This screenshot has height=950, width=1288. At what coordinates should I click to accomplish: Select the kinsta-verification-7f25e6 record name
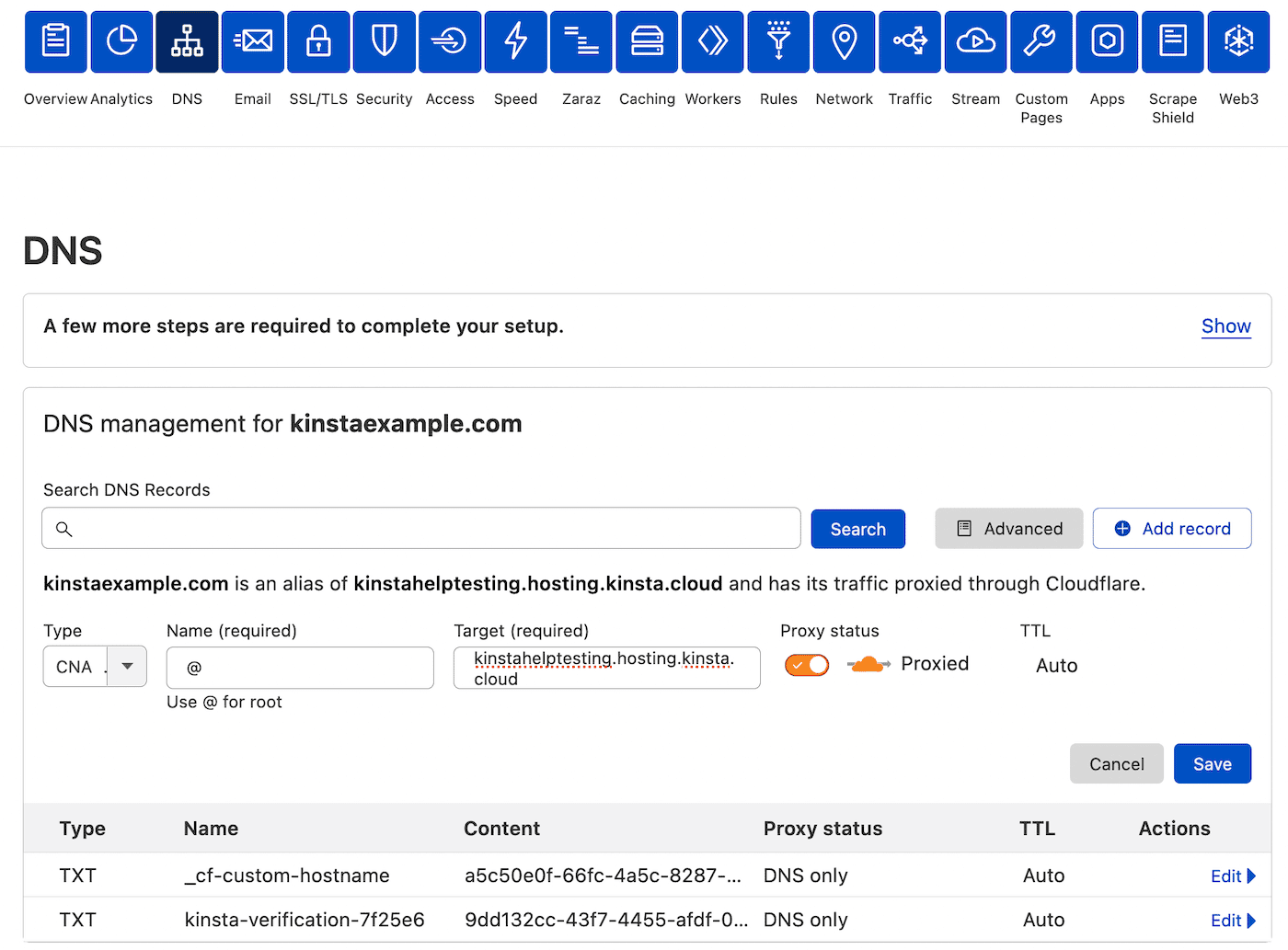[x=305, y=921]
